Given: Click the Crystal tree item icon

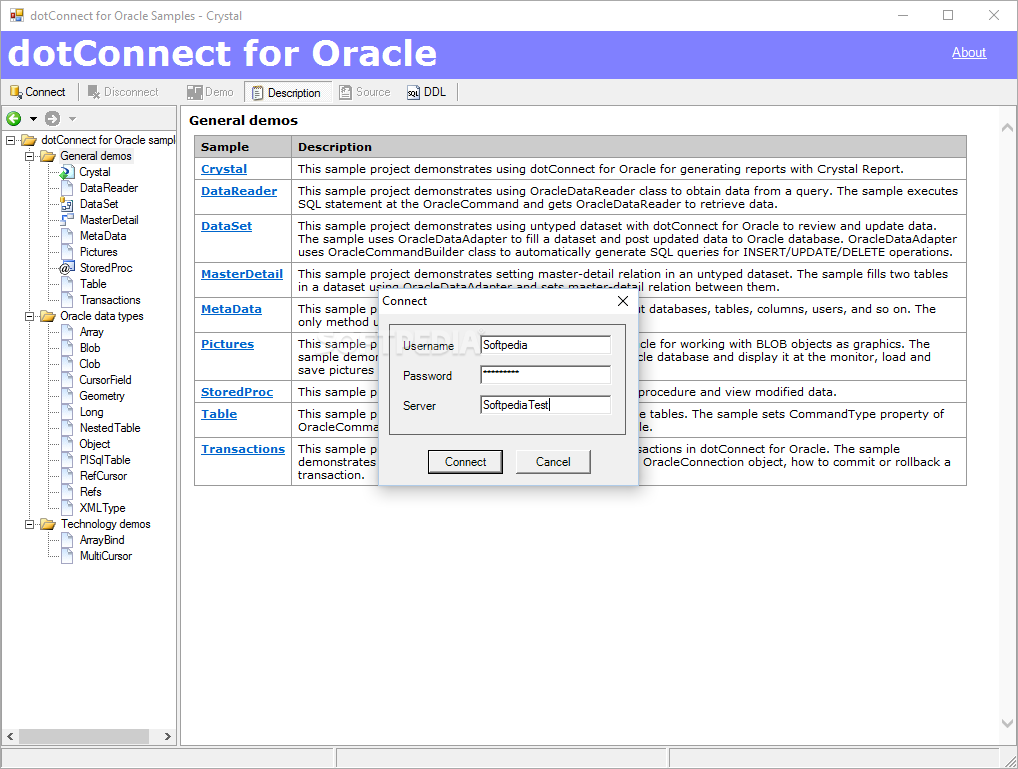Looking at the screenshot, I should (67, 172).
